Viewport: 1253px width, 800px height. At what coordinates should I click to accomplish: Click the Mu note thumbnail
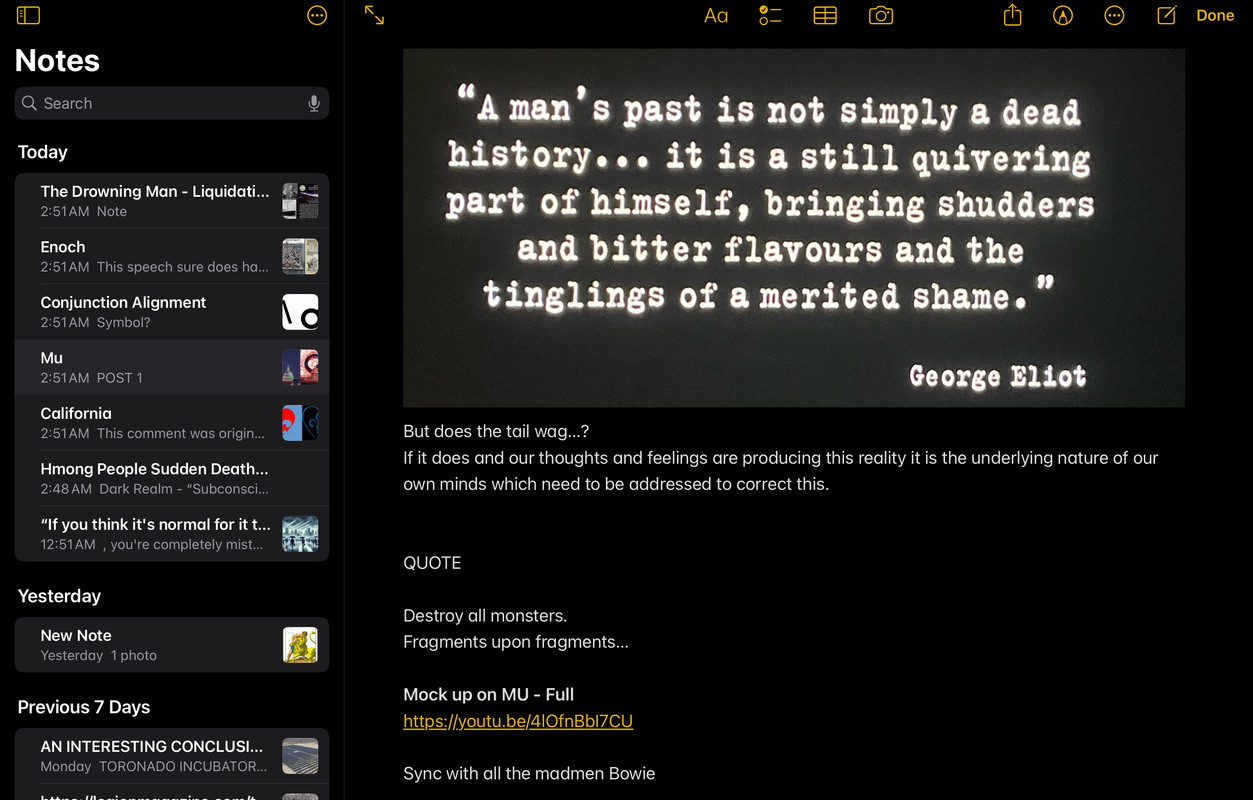tap(300, 367)
